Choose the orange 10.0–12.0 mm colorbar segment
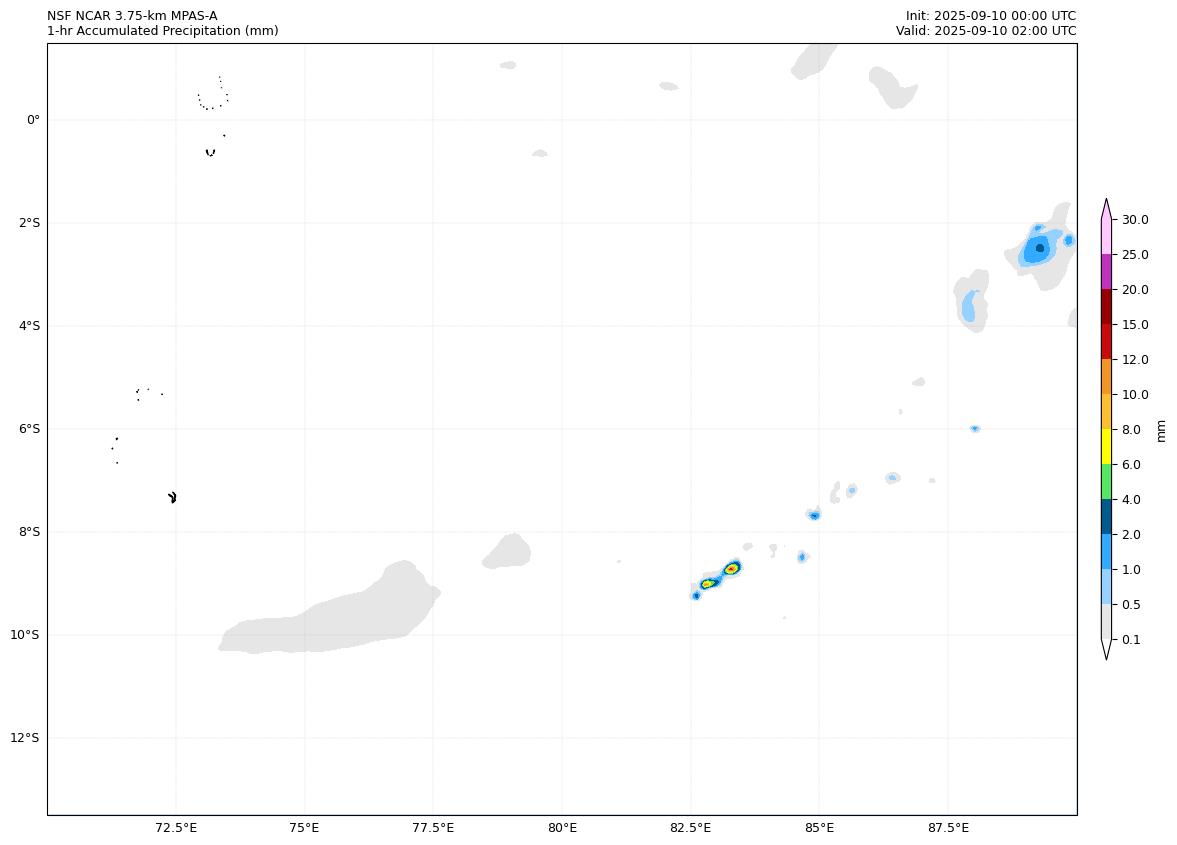1177x845 pixels. coord(1106,376)
